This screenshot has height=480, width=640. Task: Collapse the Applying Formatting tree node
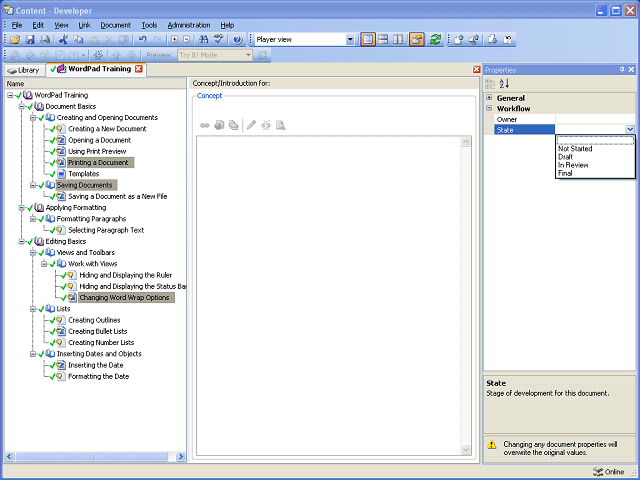(22, 208)
